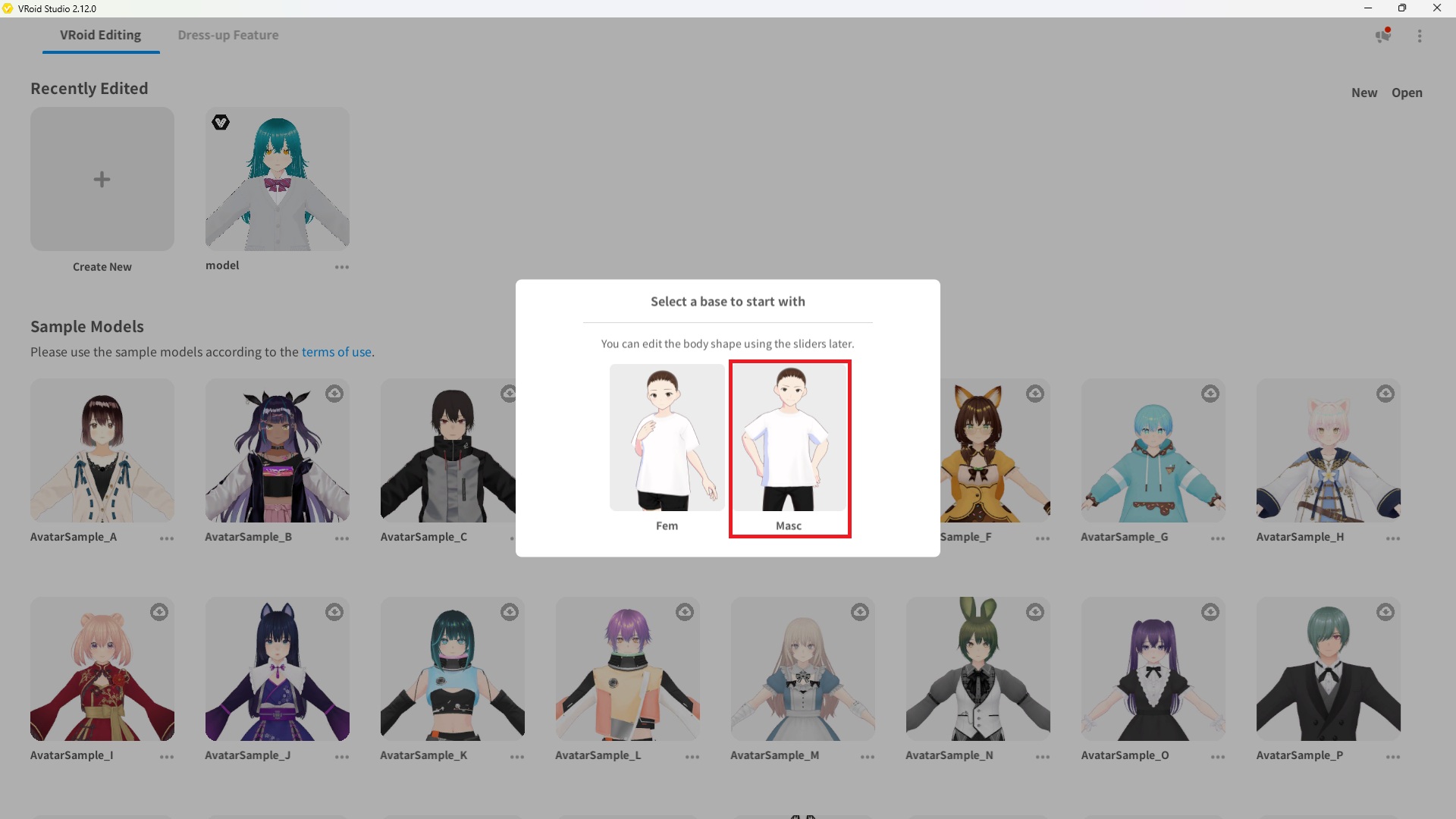Open the AvatarSample_M thumbnail
Image resolution: width=1456 pixels, height=819 pixels.
[x=802, y=669]
